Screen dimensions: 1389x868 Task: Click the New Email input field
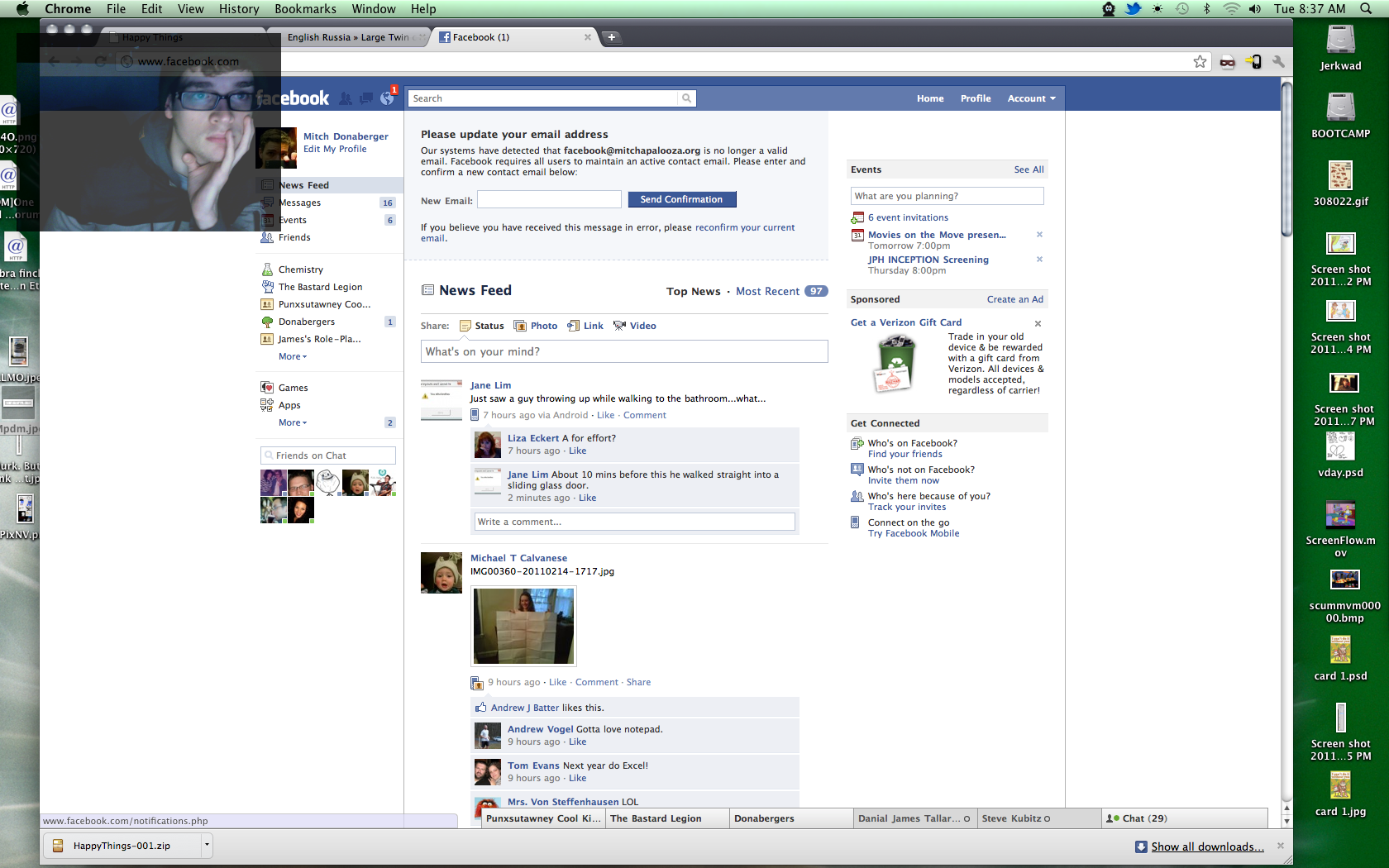pyautogui.click(x=549, y=200)
